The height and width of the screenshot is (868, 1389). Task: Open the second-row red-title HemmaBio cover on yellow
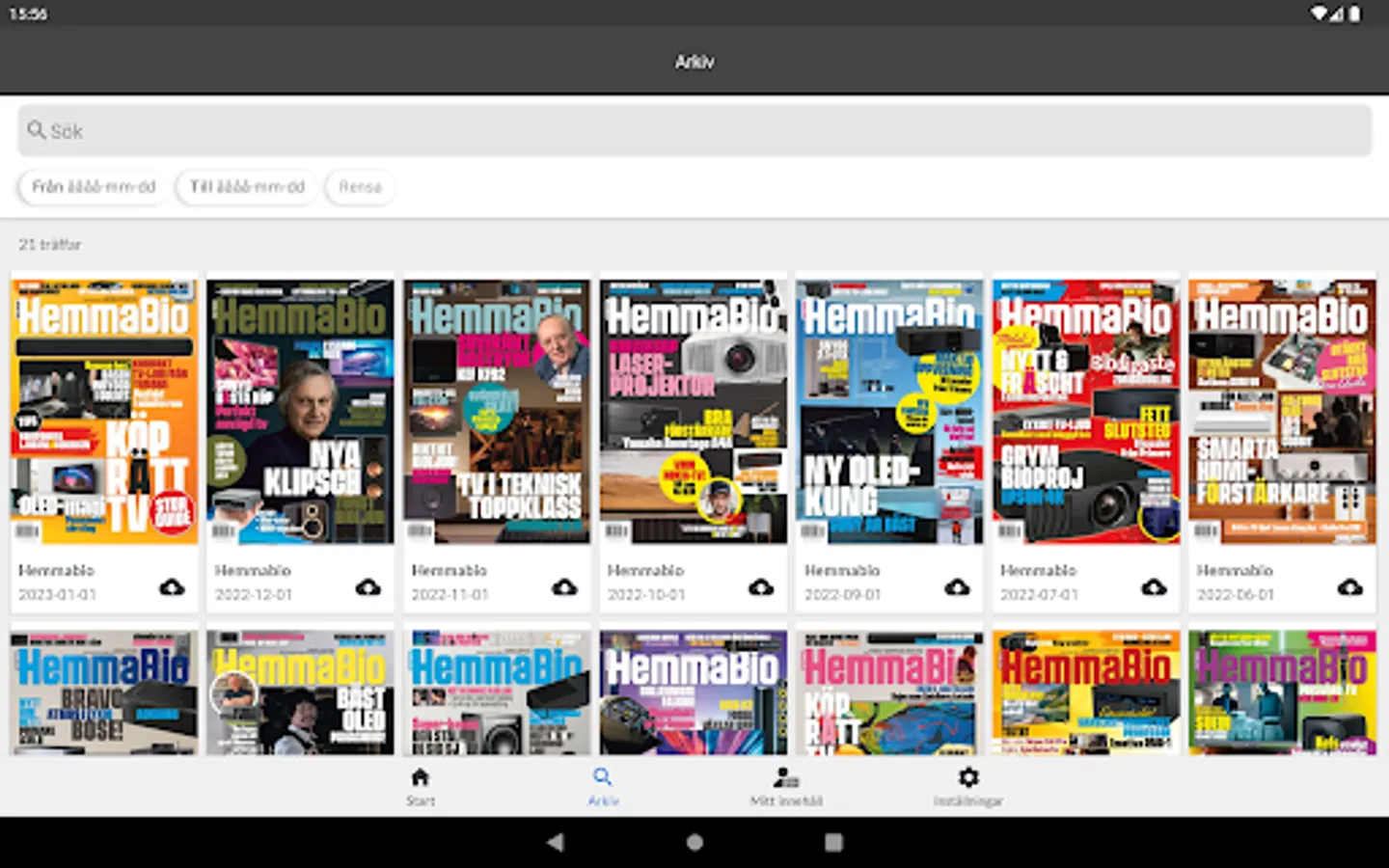coord(1086,692)
